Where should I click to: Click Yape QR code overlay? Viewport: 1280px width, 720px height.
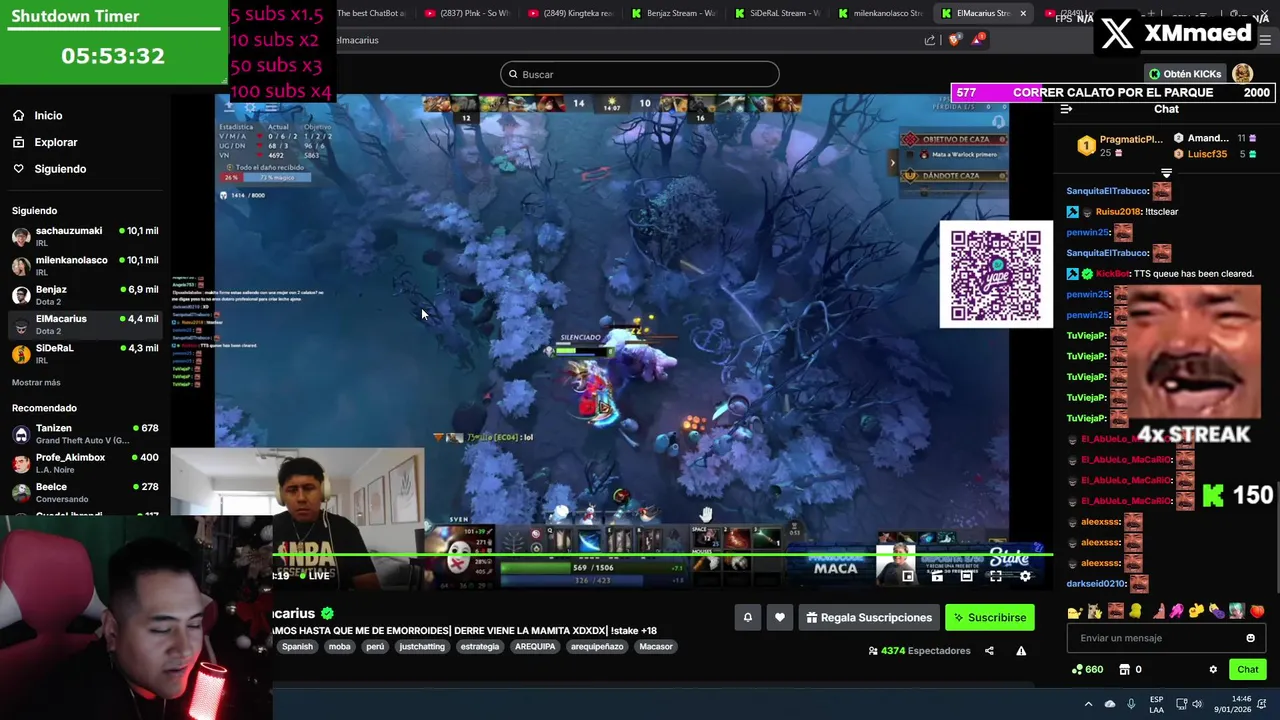(996, 274)
